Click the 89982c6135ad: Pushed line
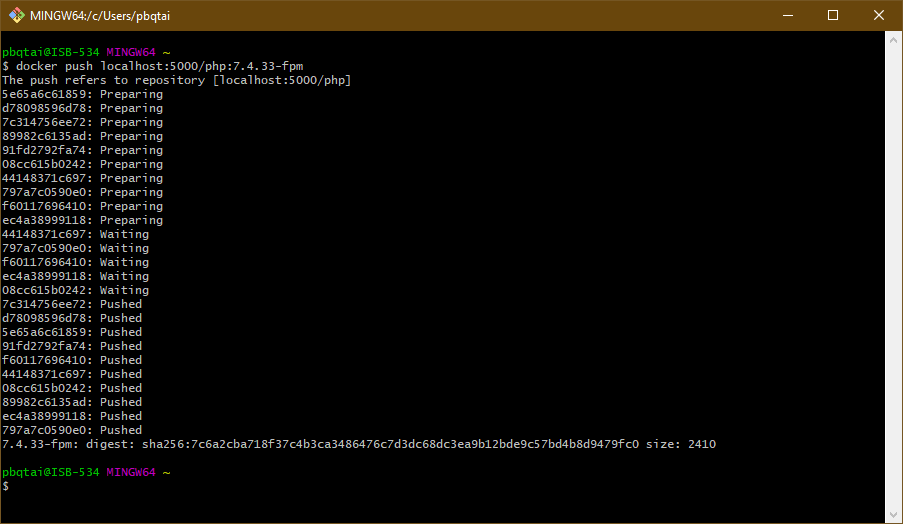This screenshot has width=903, height=524. pos(72,402)
